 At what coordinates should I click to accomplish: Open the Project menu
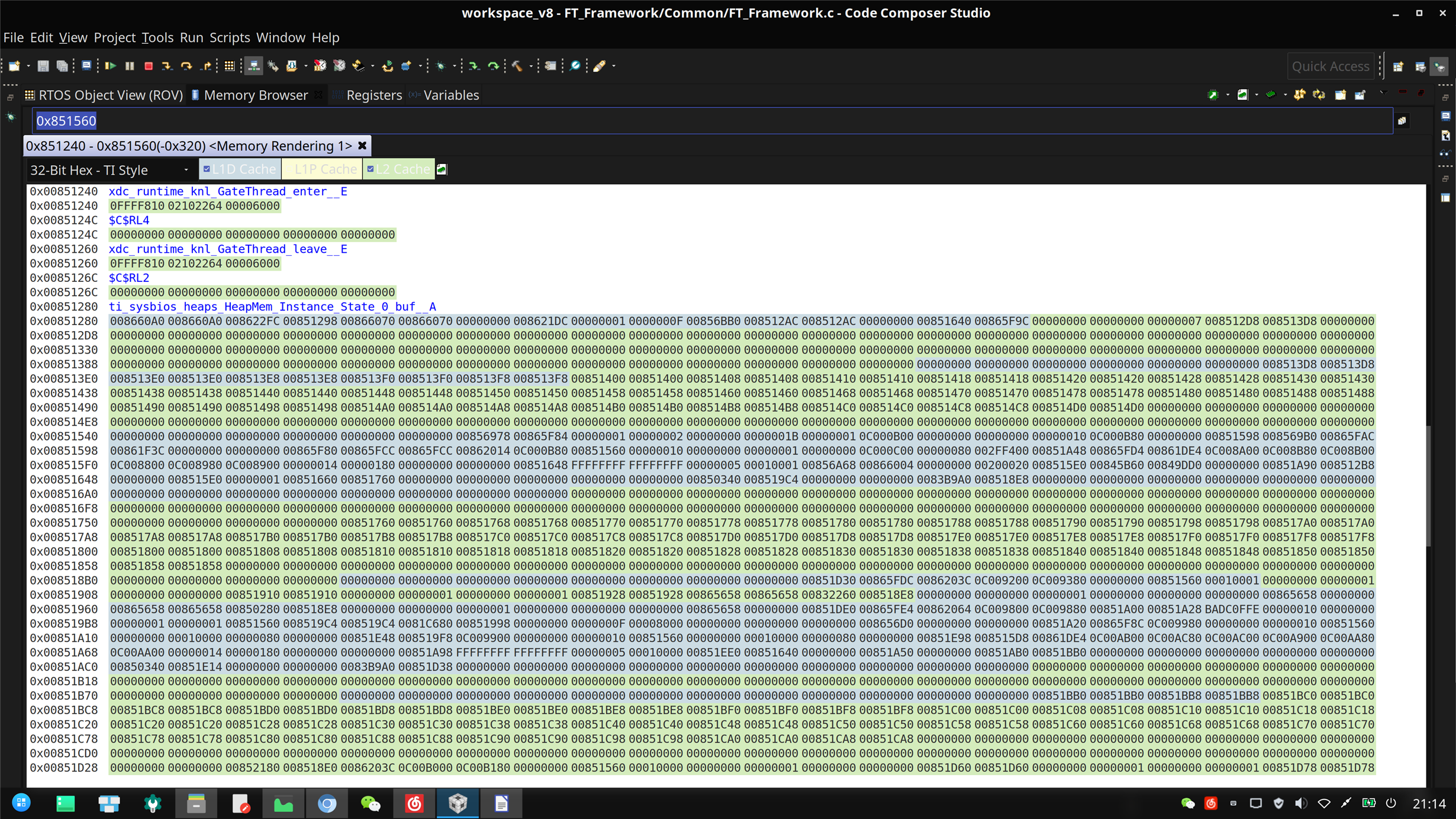point(114,37)
